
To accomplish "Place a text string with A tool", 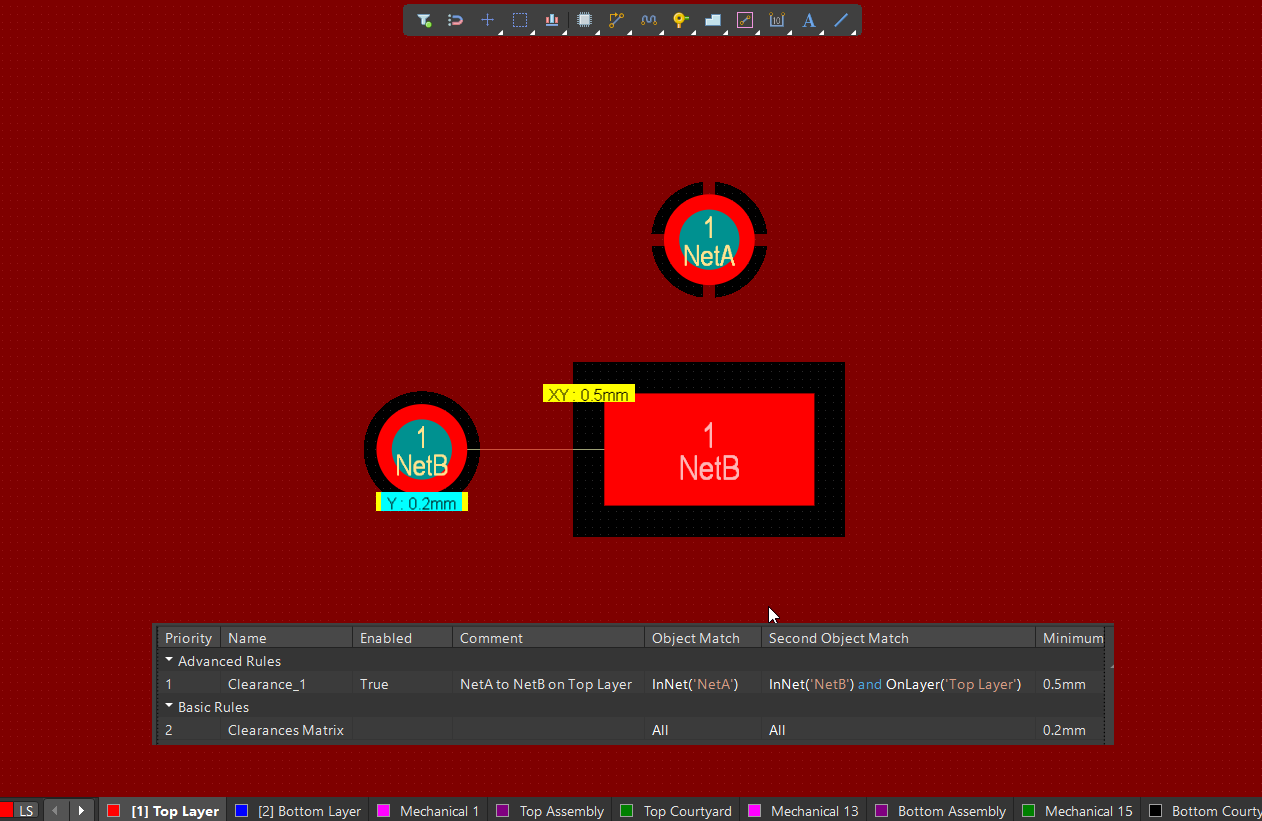I will click(x=809, y=20).
